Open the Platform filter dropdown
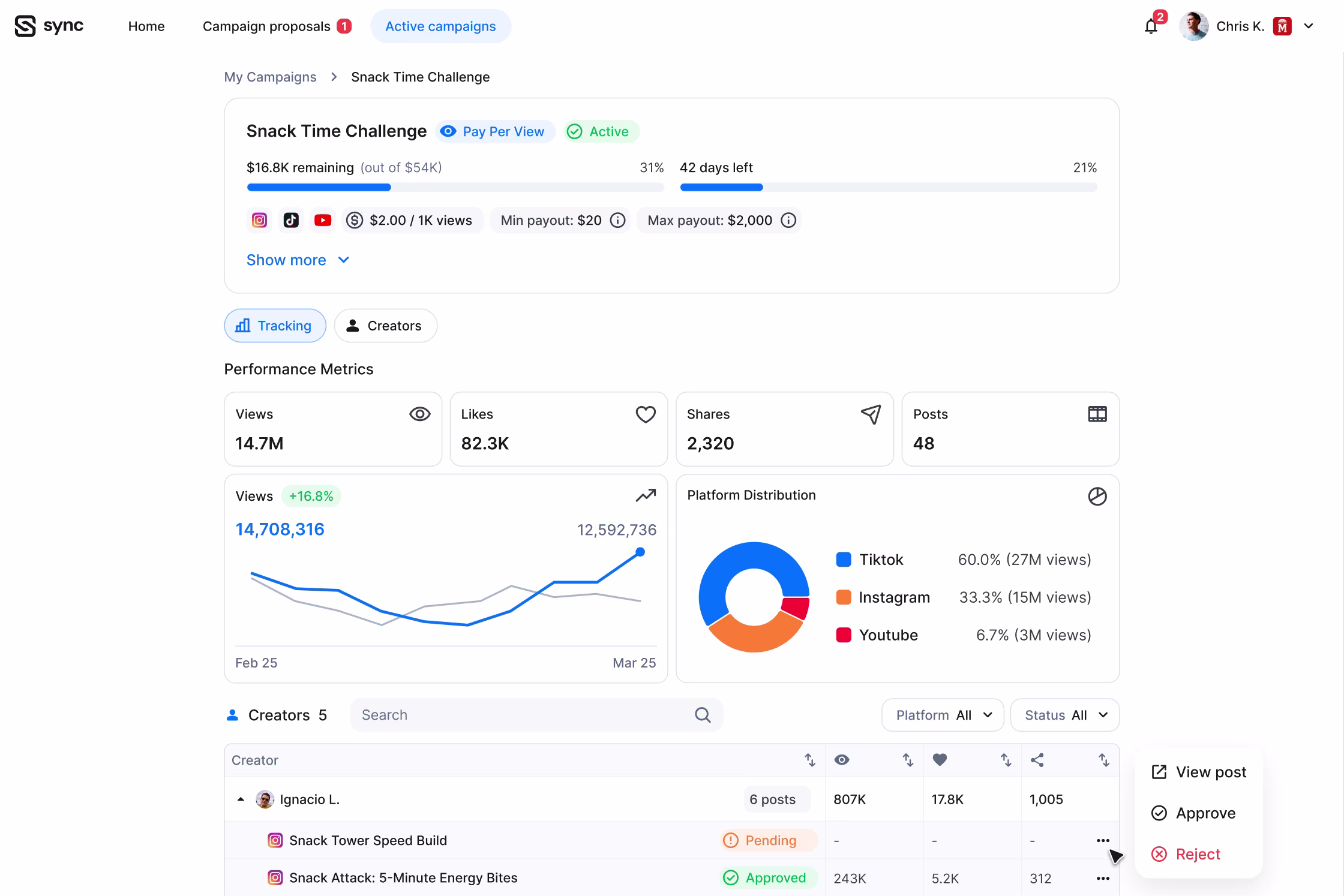 pyautogui.click(x=943, y=715)
